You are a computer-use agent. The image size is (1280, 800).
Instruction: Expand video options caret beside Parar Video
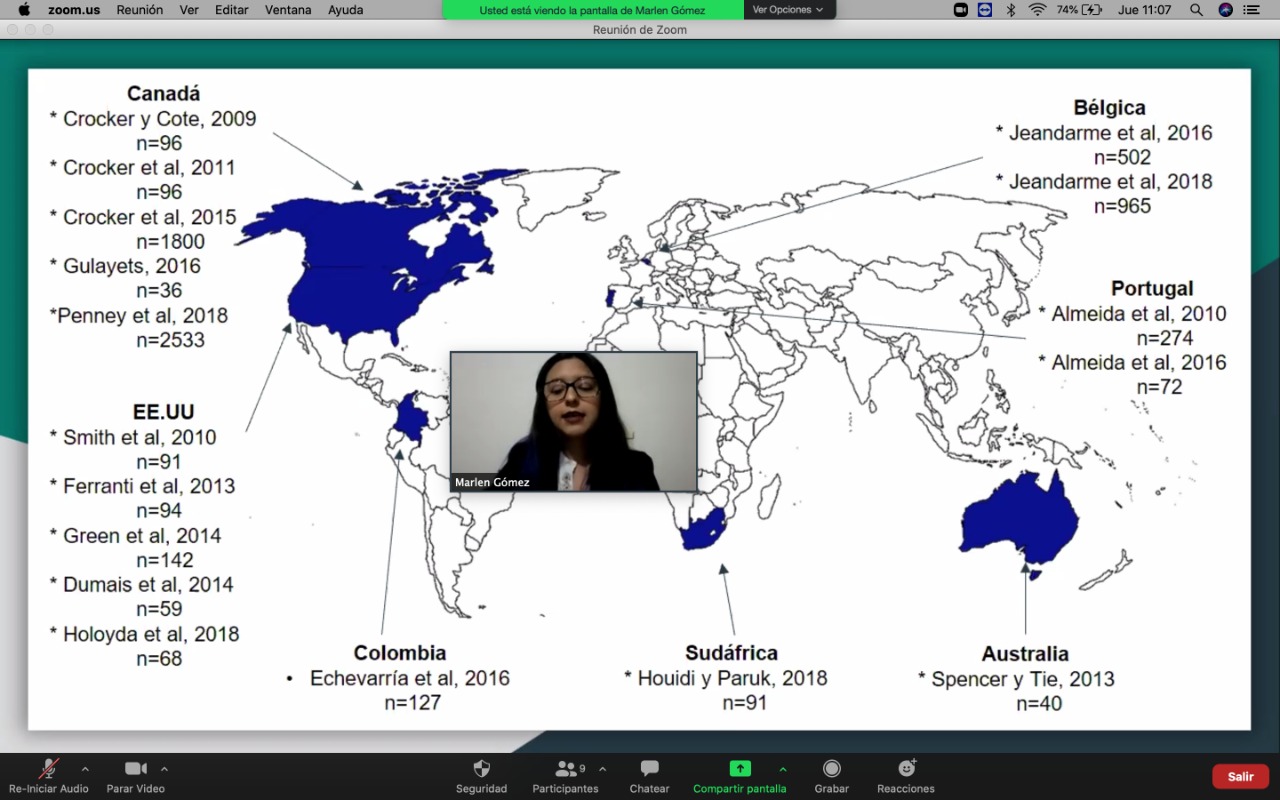tap(164, 769)
